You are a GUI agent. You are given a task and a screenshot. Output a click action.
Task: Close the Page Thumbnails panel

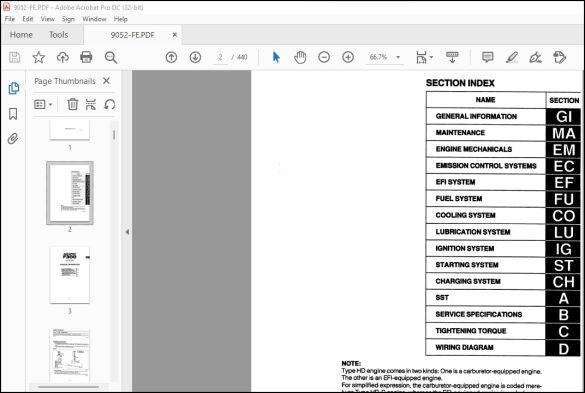(106, 81)
